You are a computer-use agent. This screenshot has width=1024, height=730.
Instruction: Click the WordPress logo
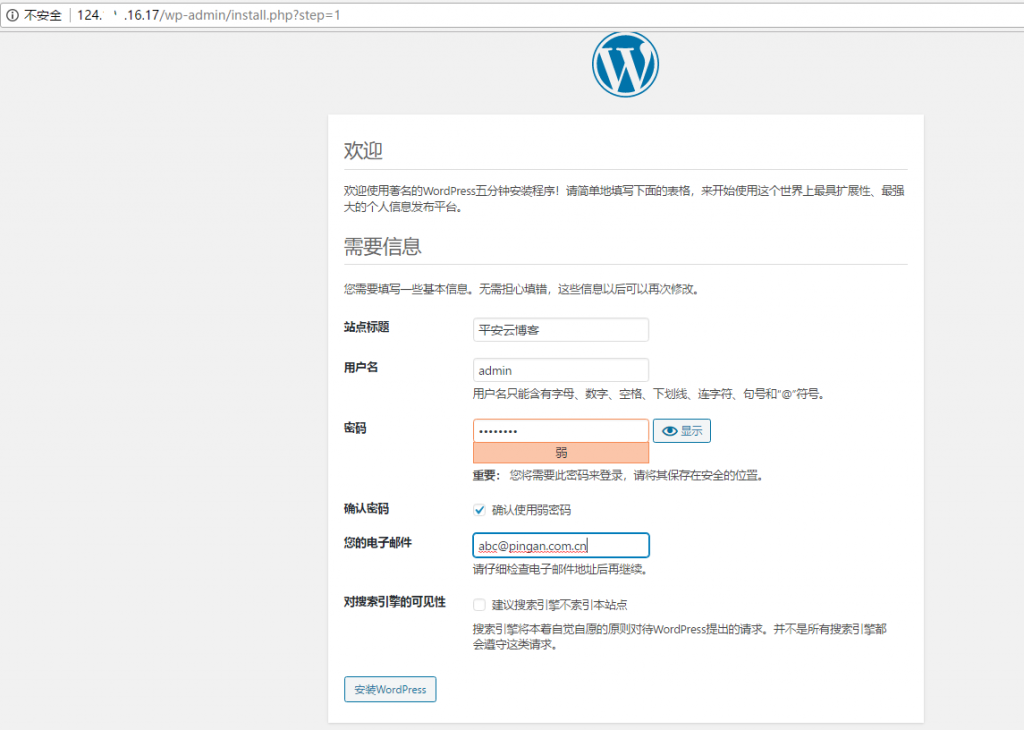click(x=625, y=65)
